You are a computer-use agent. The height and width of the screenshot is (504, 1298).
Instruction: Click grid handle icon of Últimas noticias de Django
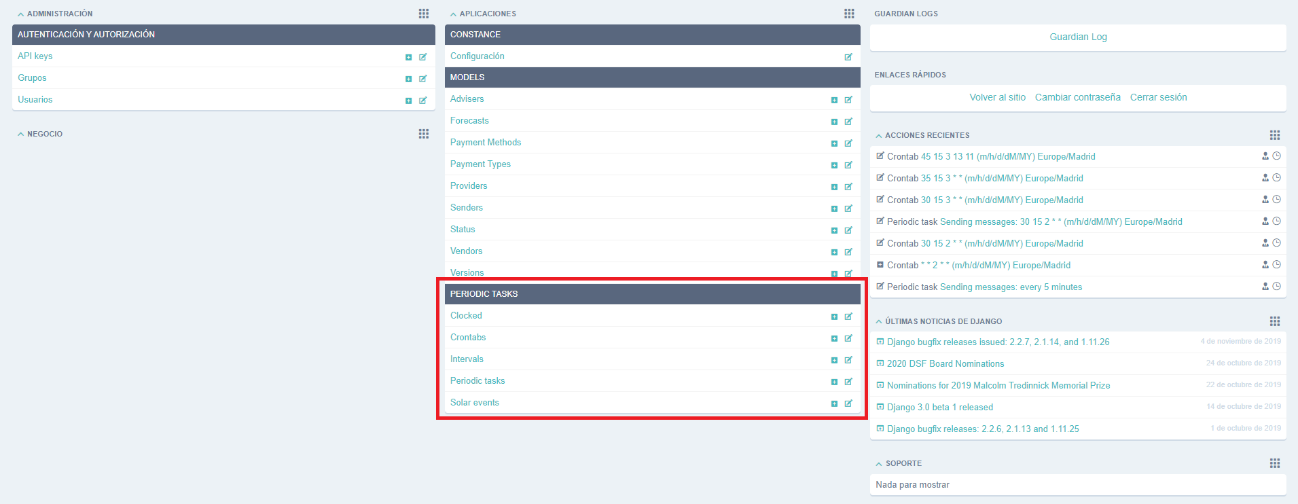1275,321
